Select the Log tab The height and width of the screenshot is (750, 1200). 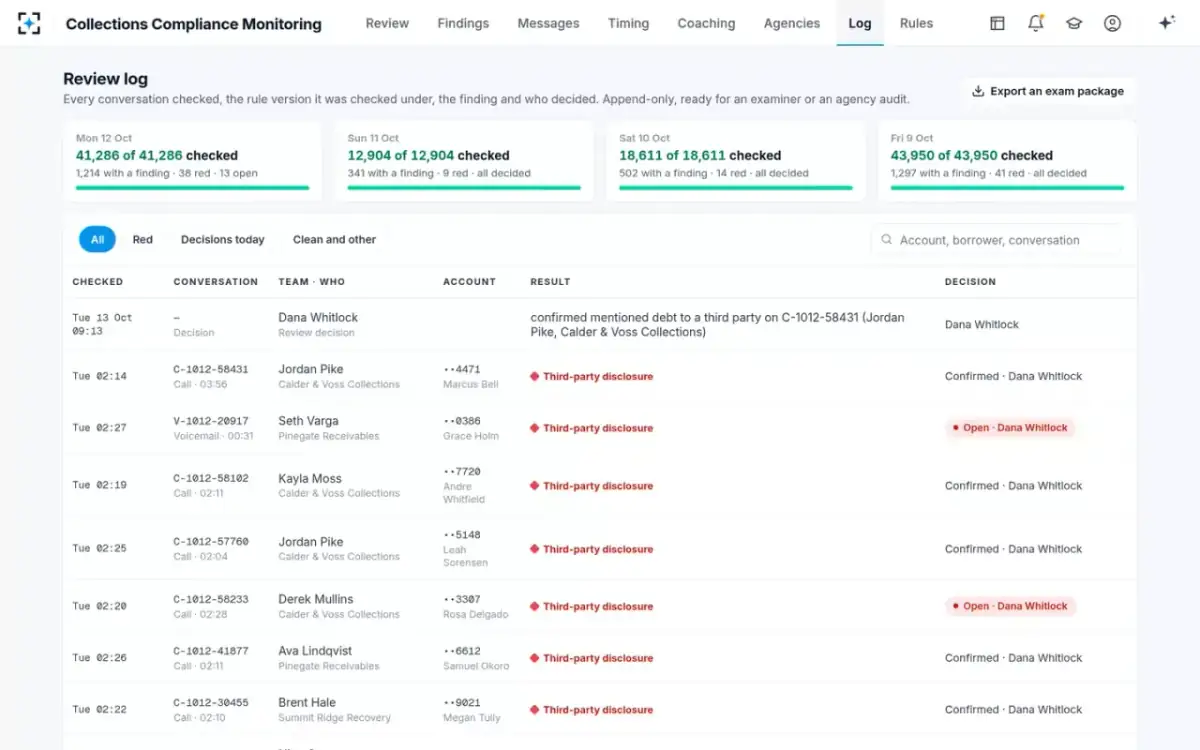(x=860, y=23)
